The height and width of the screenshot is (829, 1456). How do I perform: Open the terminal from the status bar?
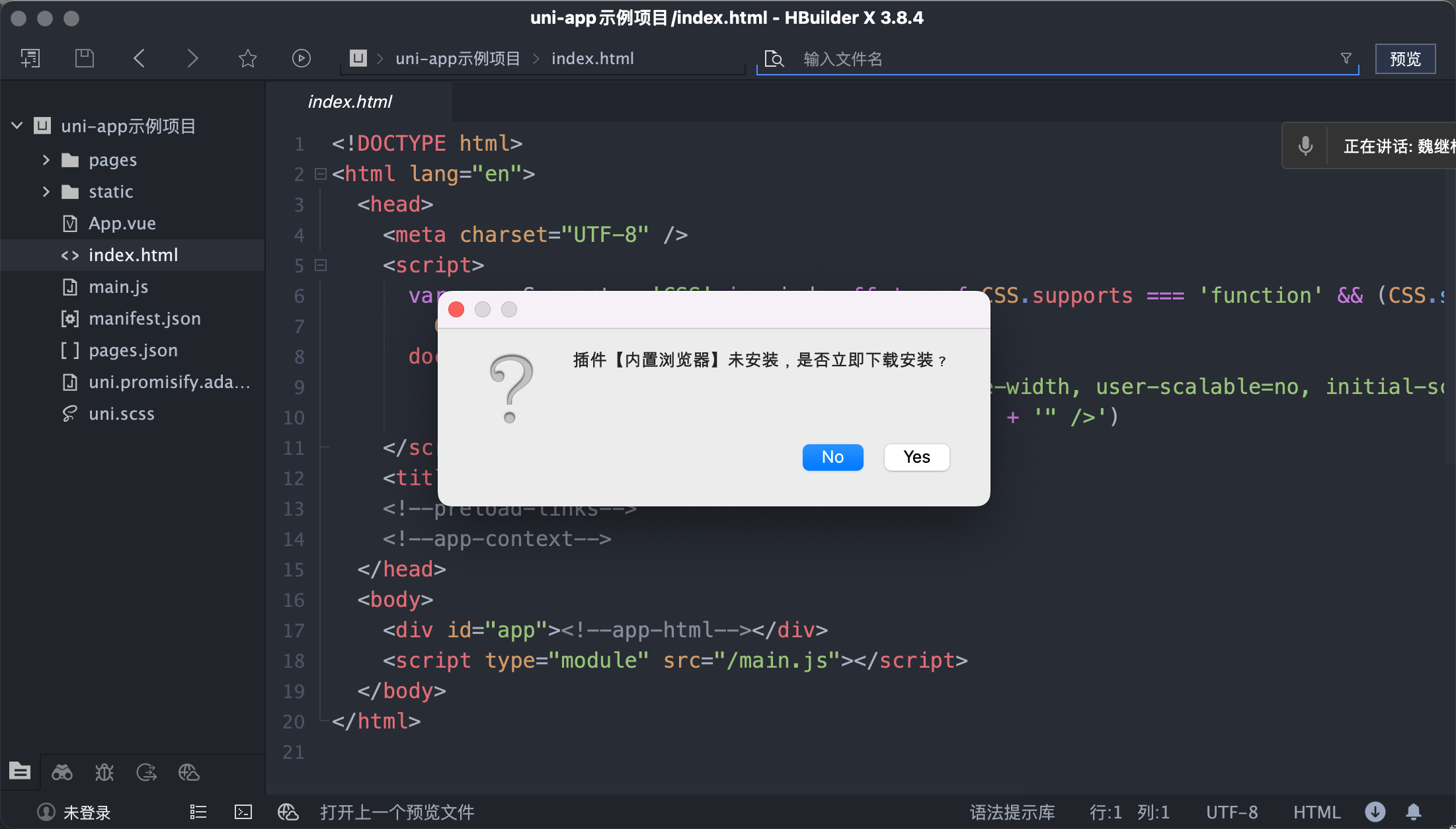coord(243,812)
